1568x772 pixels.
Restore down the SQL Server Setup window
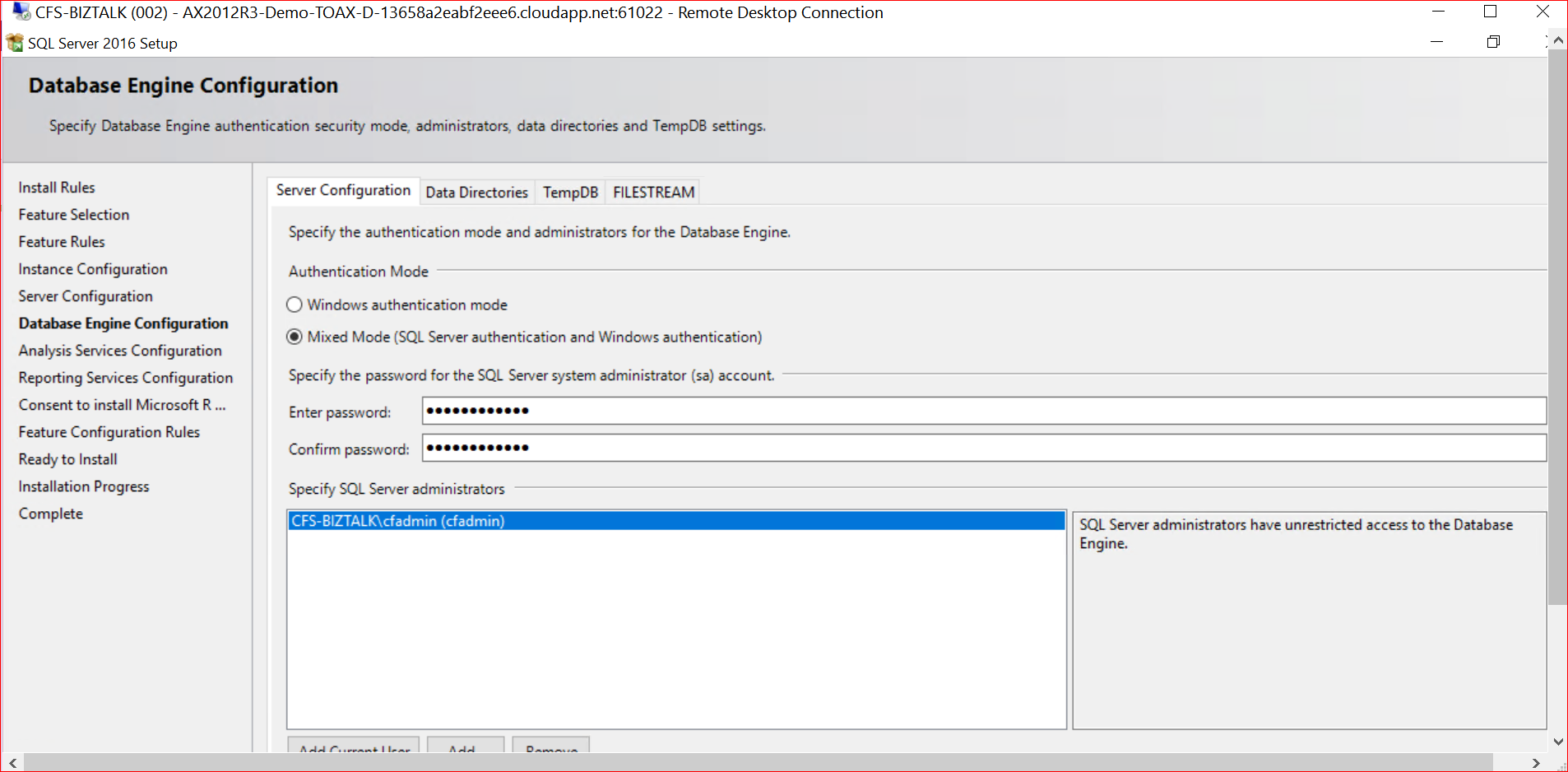pyautogui.click(x=1493, y=42)
